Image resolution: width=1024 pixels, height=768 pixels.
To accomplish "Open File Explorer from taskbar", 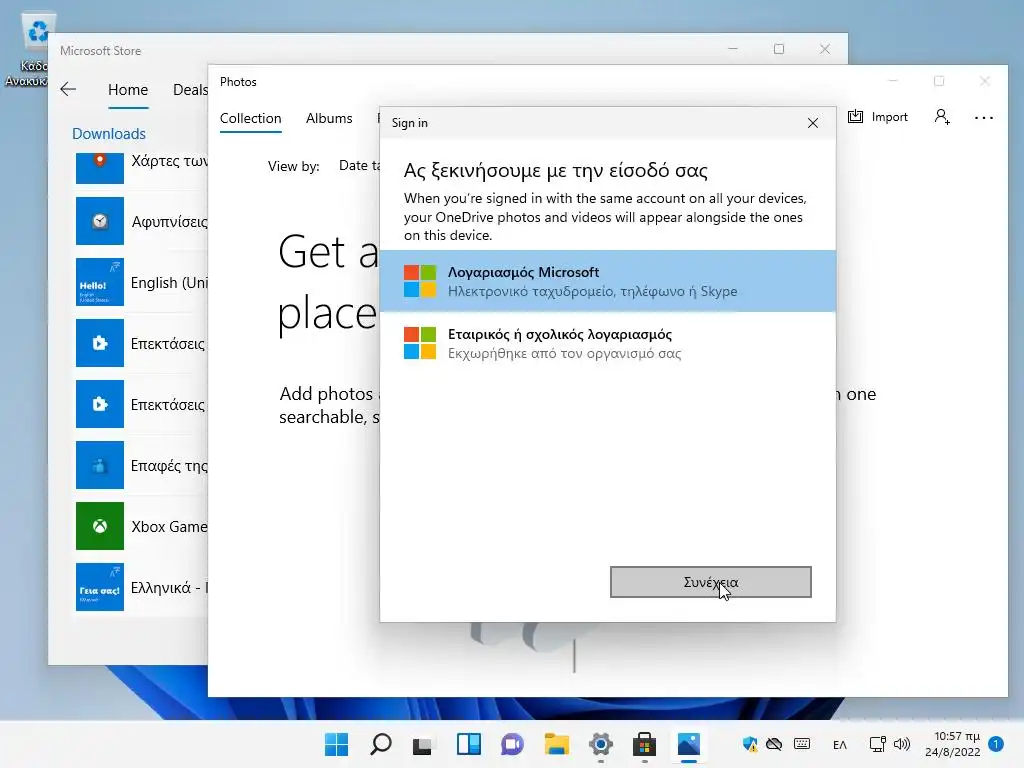I will tap(556, 744).
